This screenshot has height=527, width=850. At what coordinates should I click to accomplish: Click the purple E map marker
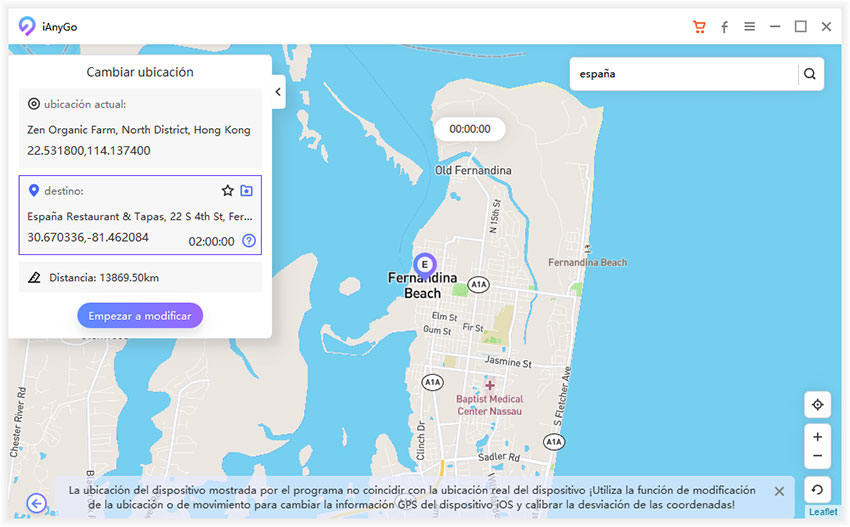(424, 264)
